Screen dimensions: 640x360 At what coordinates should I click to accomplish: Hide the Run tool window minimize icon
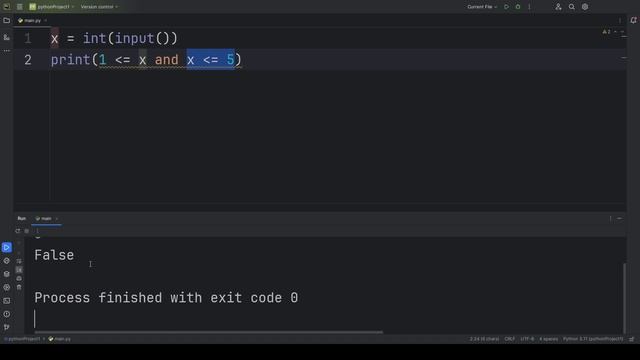click(x=620, y=219)
